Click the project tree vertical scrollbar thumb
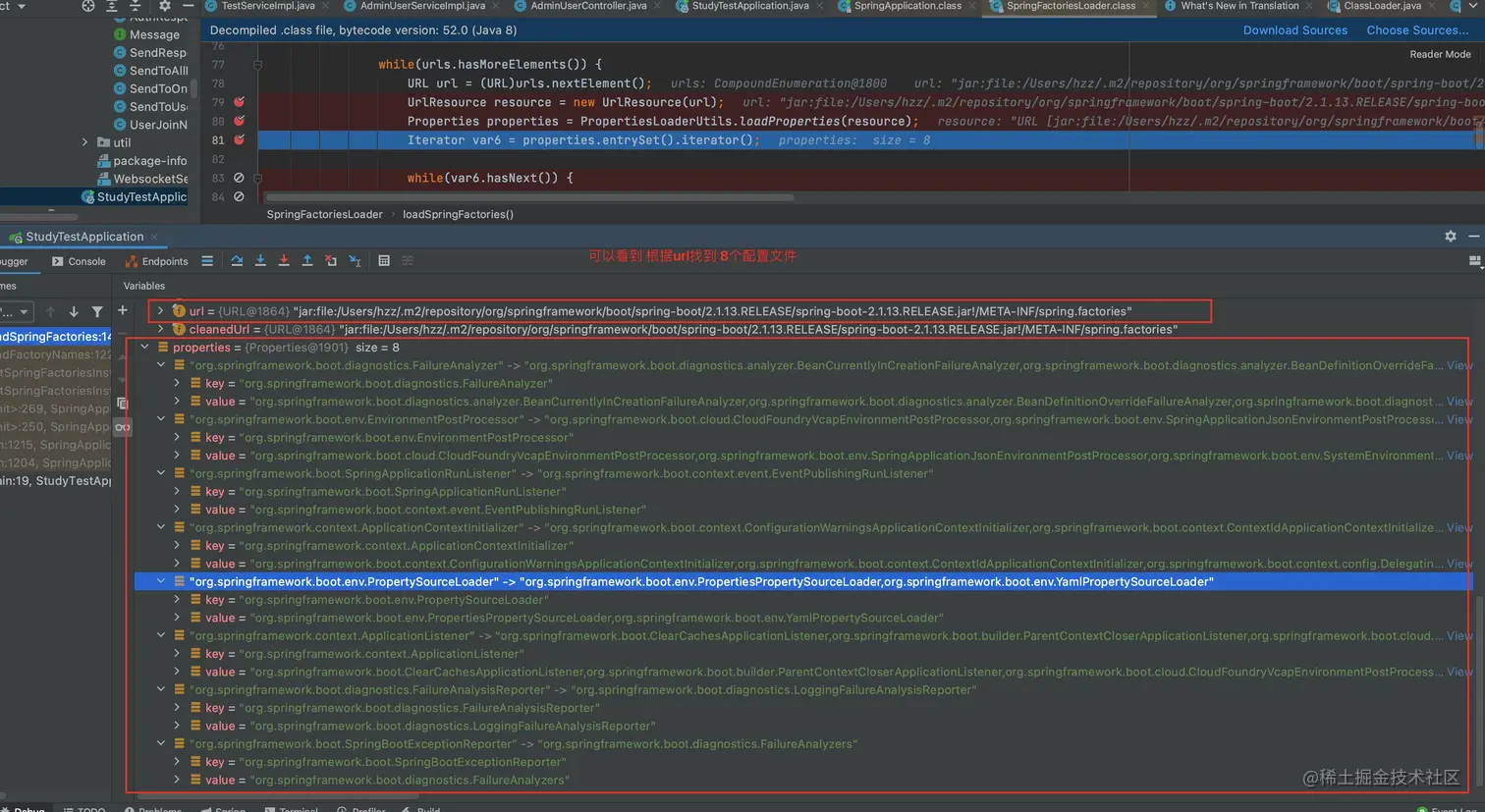Image resolution: width=1485 pixels, height=812 pixels. 193,89
